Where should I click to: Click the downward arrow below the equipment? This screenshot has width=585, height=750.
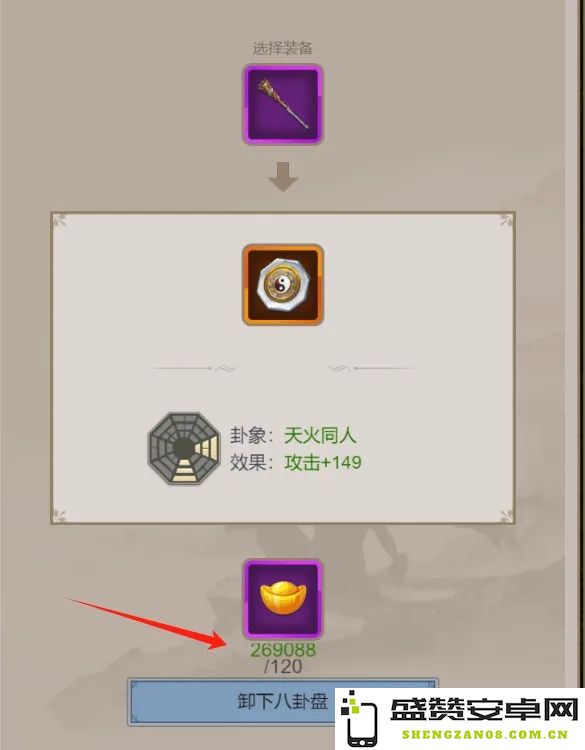pos(283,176)
